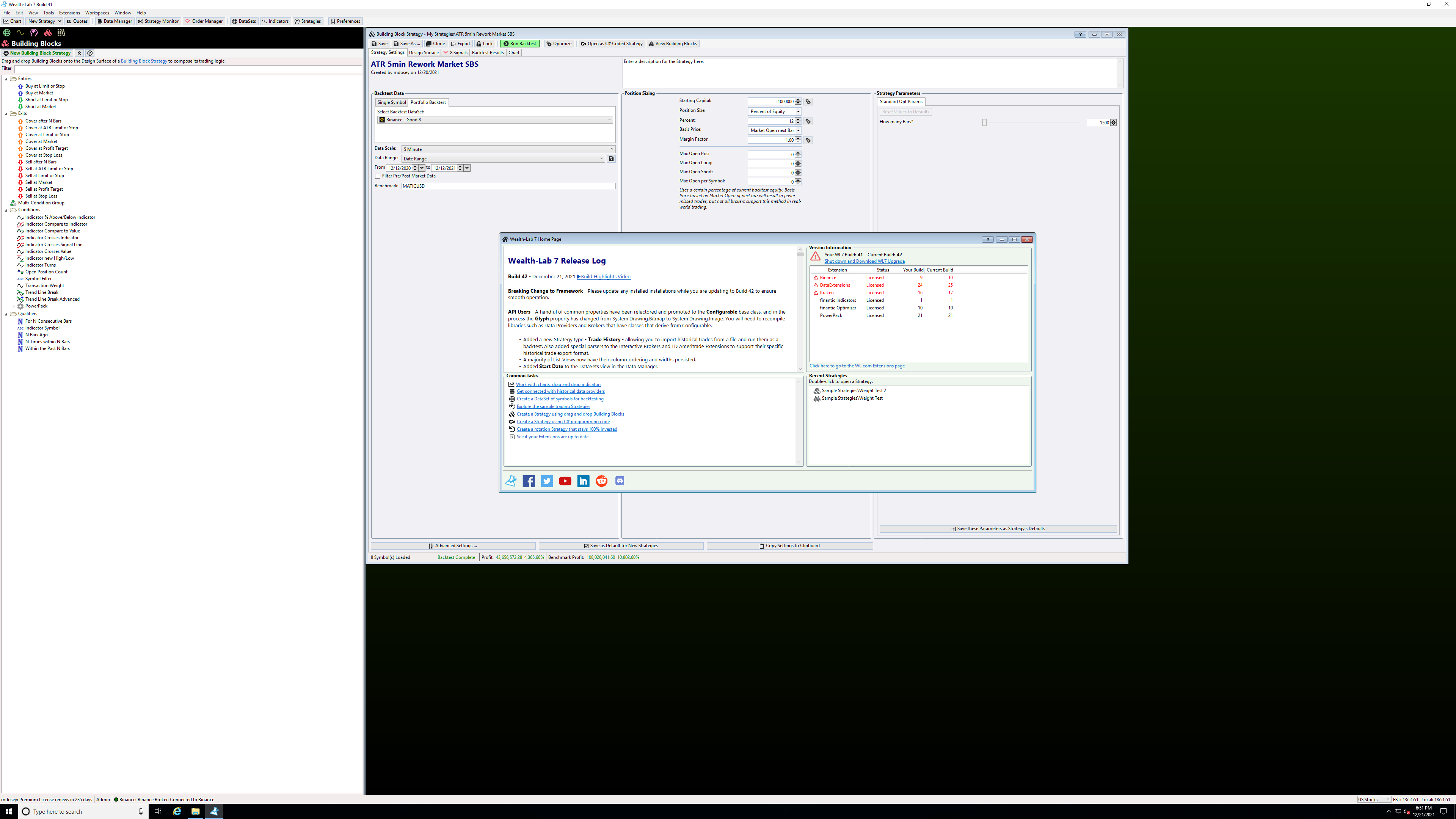
Task: Switch to the Backtest Results tab
Action: coord(488,53)
